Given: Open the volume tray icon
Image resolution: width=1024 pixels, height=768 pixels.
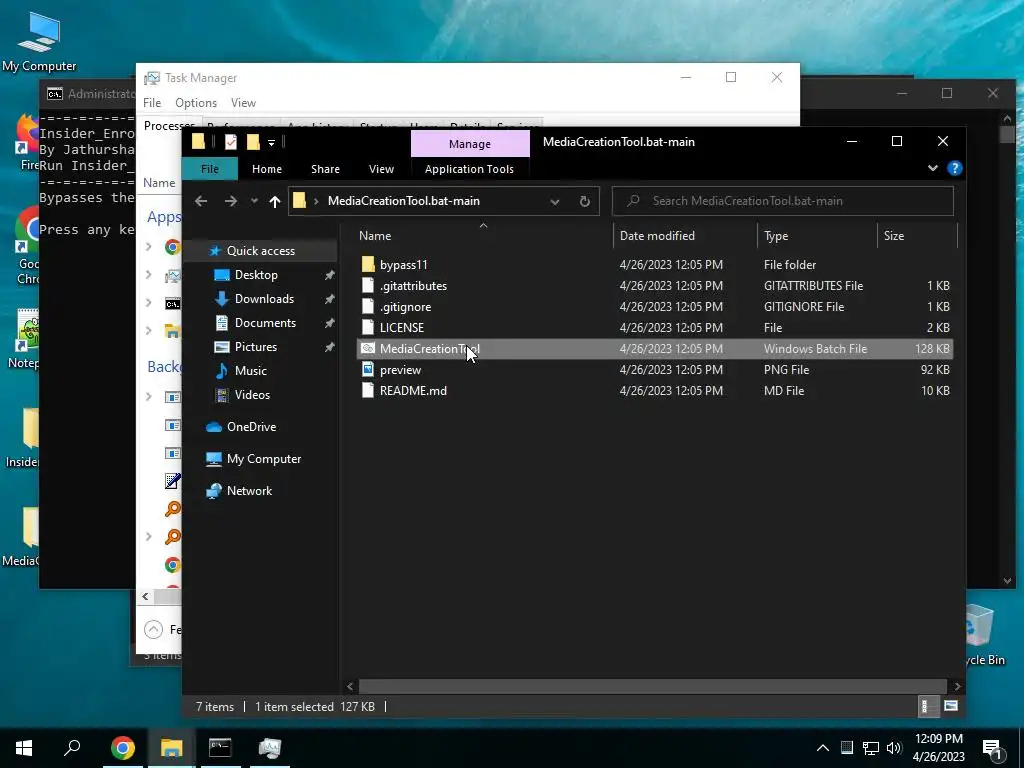Looking at the screenshot, I should click(894, 748).
